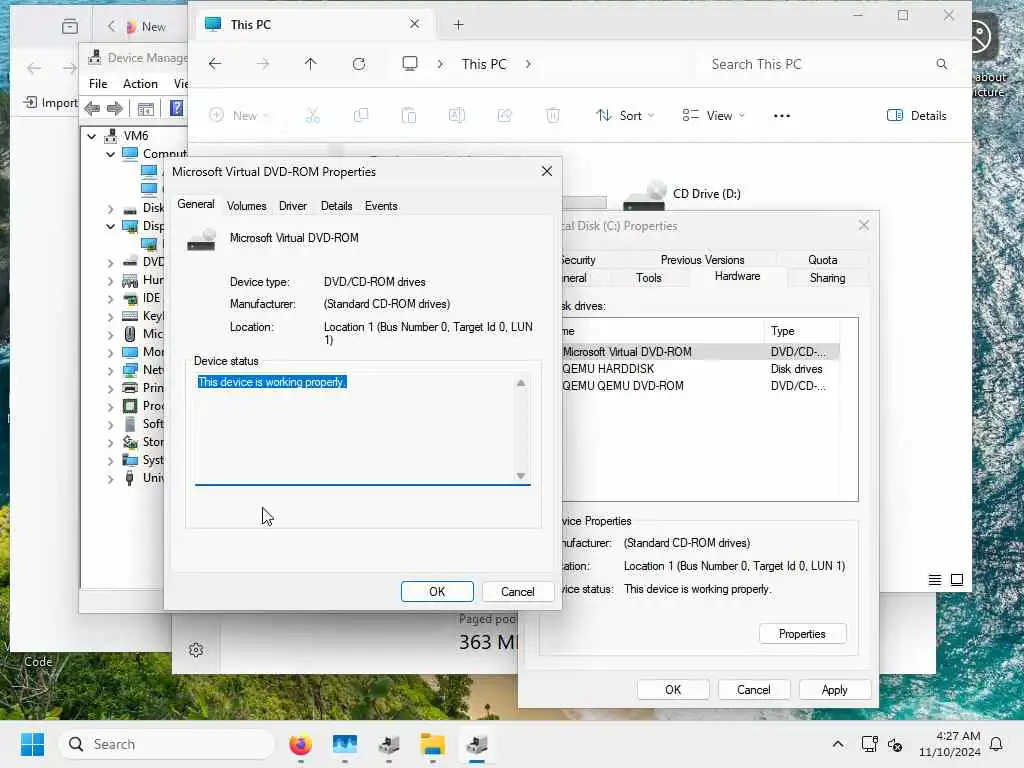
Task: Collapse VM6 root node in Device Manager
Action: click(91, 136)
